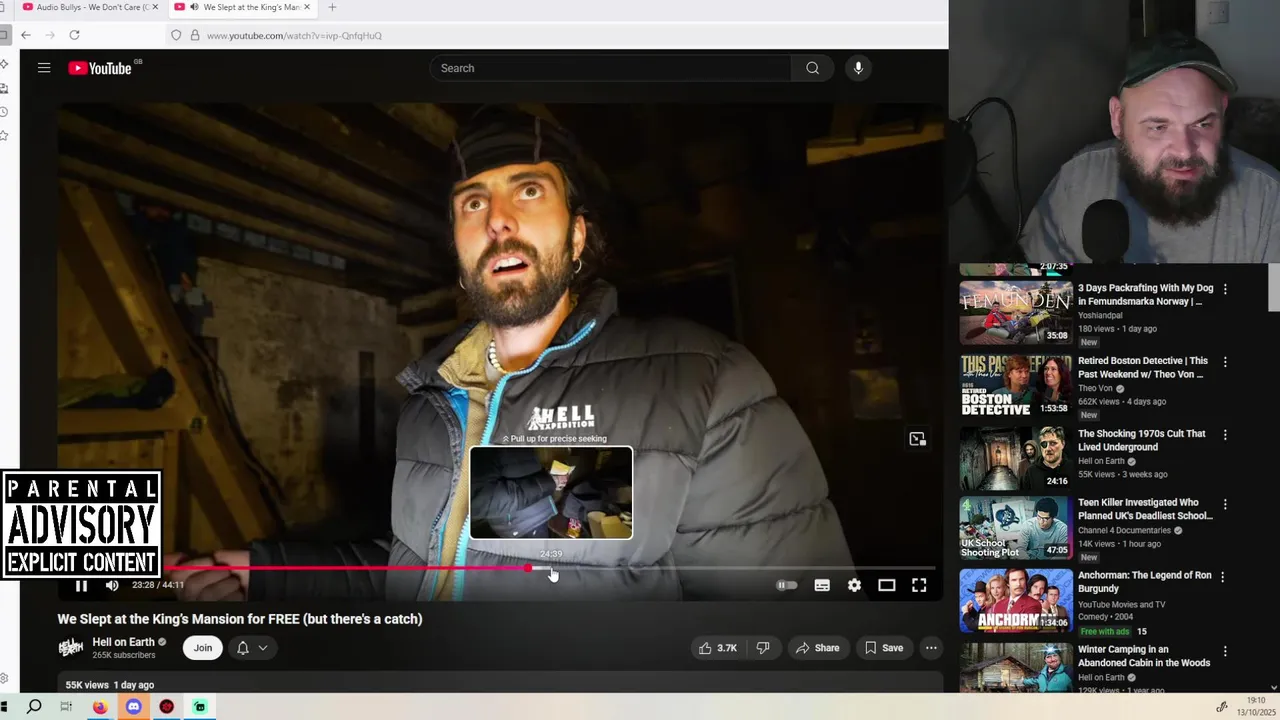Mute the video volume speaker
1280x720 pixels.
coord(112,585)
